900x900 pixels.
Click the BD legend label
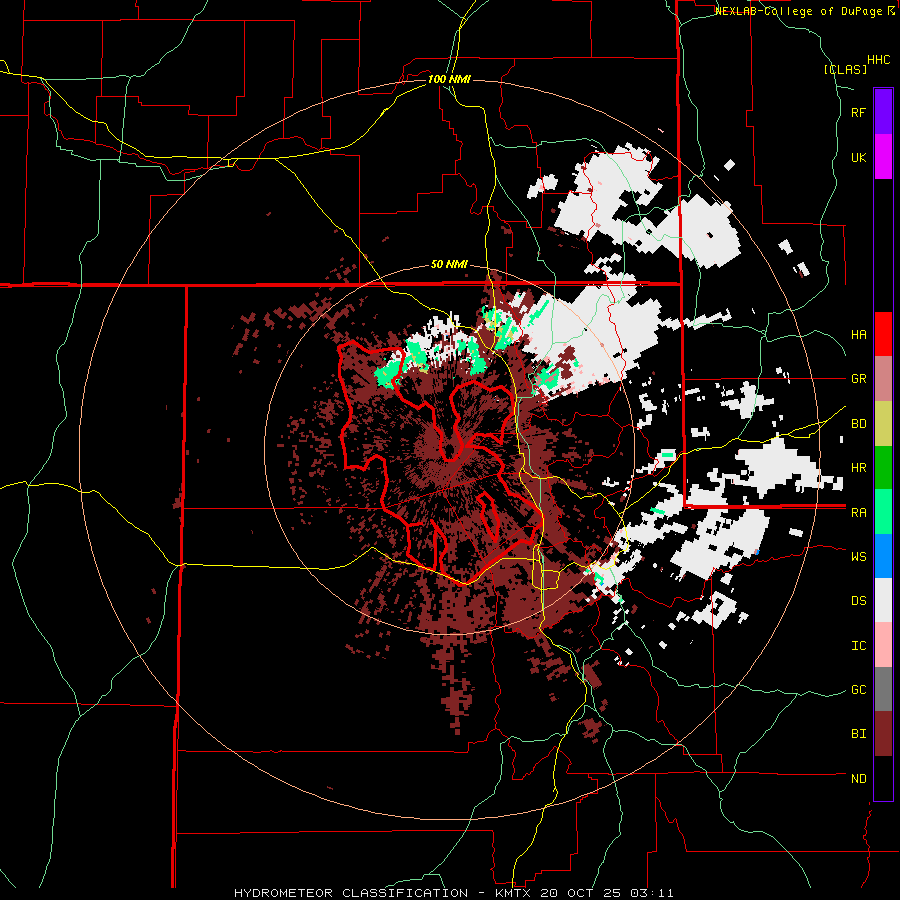click(x=858, y=424)
